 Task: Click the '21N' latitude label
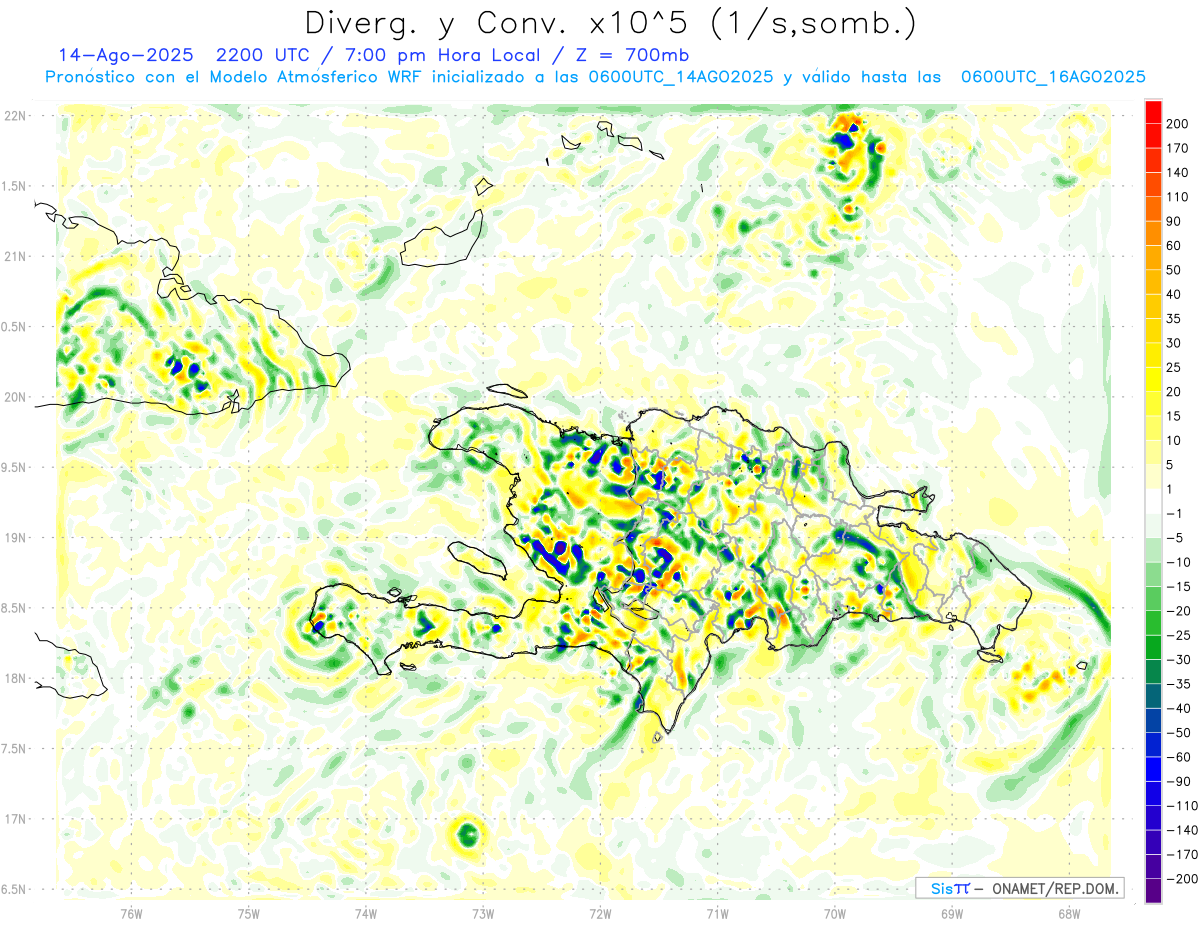(x=15, y=256)
